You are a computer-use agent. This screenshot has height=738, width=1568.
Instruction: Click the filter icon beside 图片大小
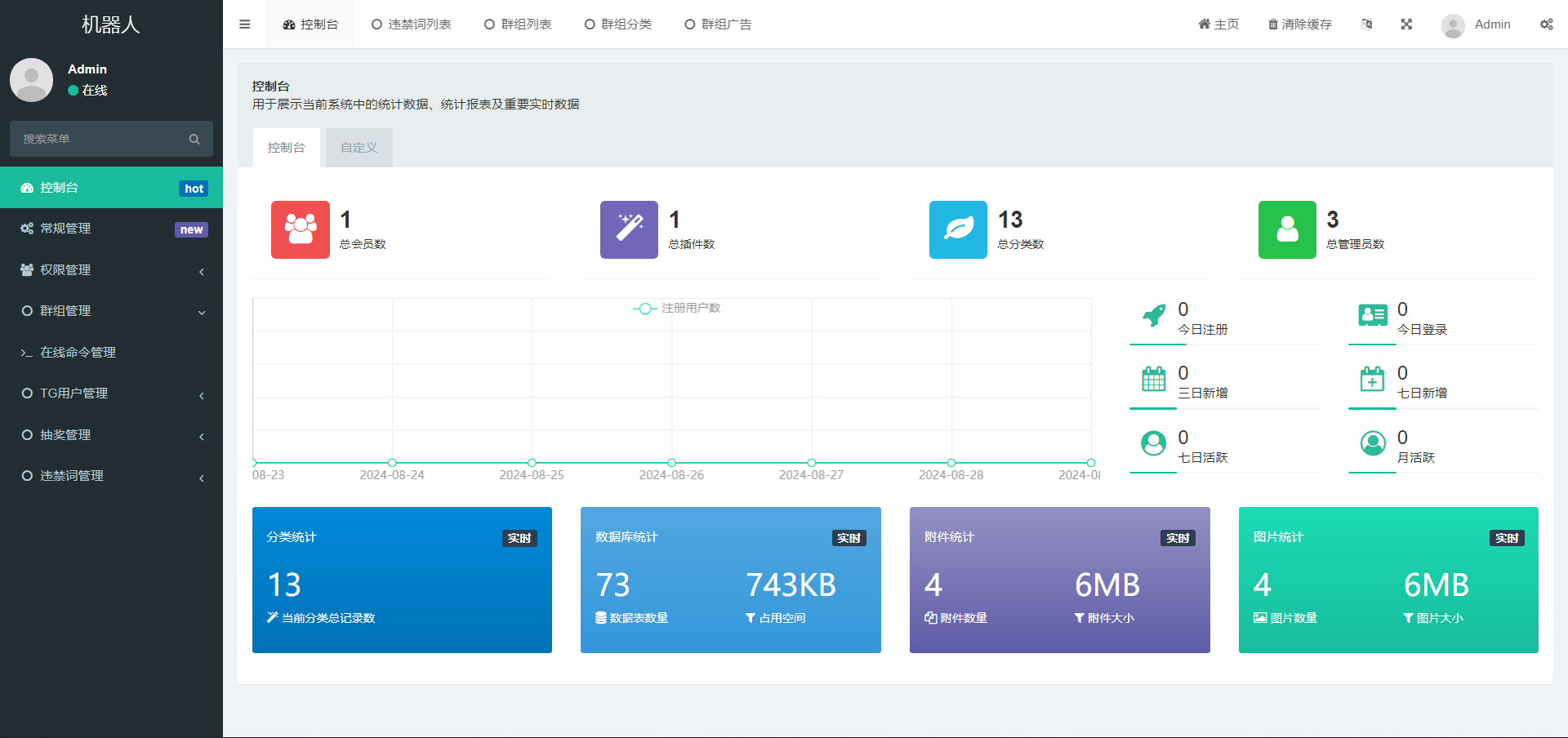coord(1408,618)
